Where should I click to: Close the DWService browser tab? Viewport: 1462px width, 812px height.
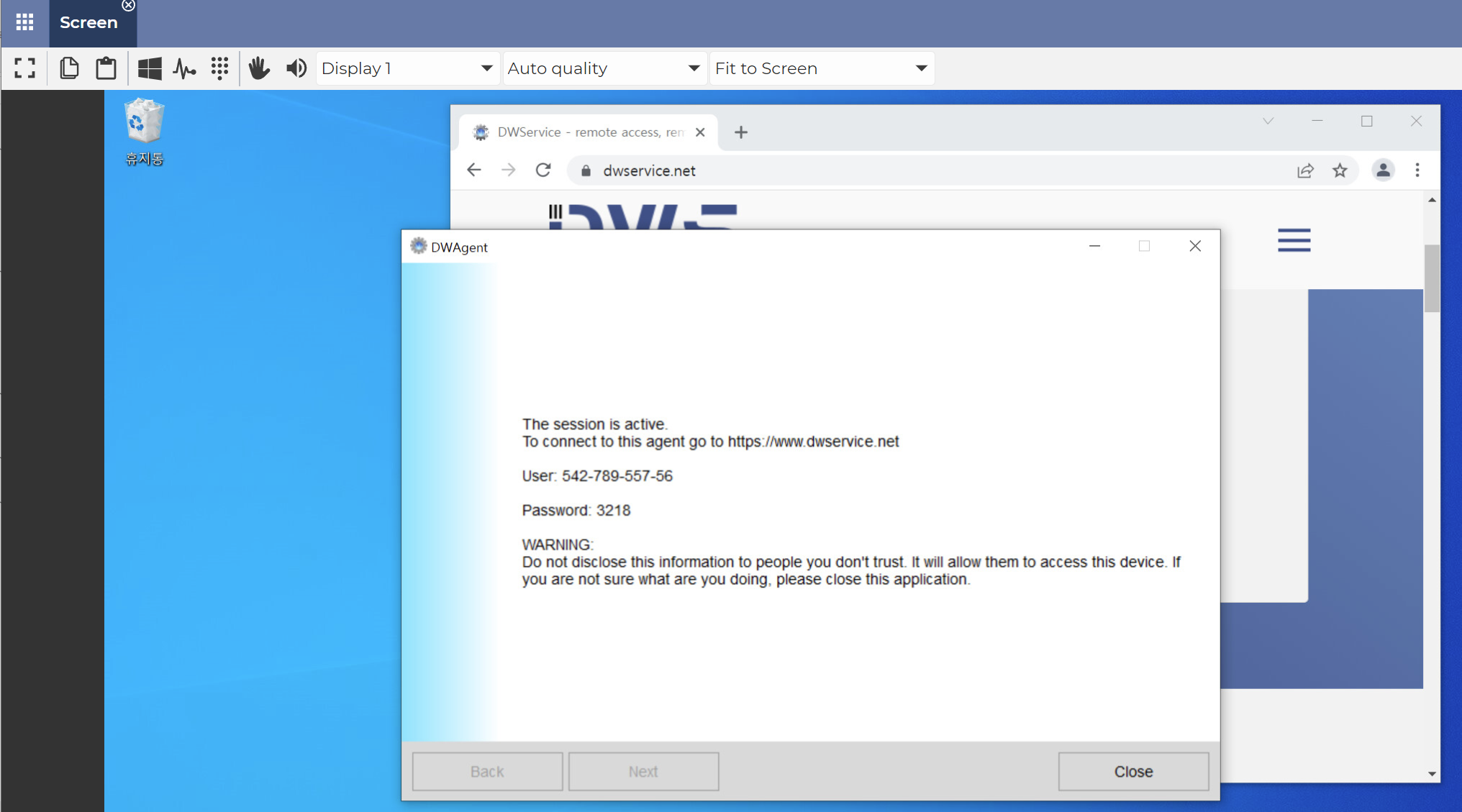pos(700,132)
